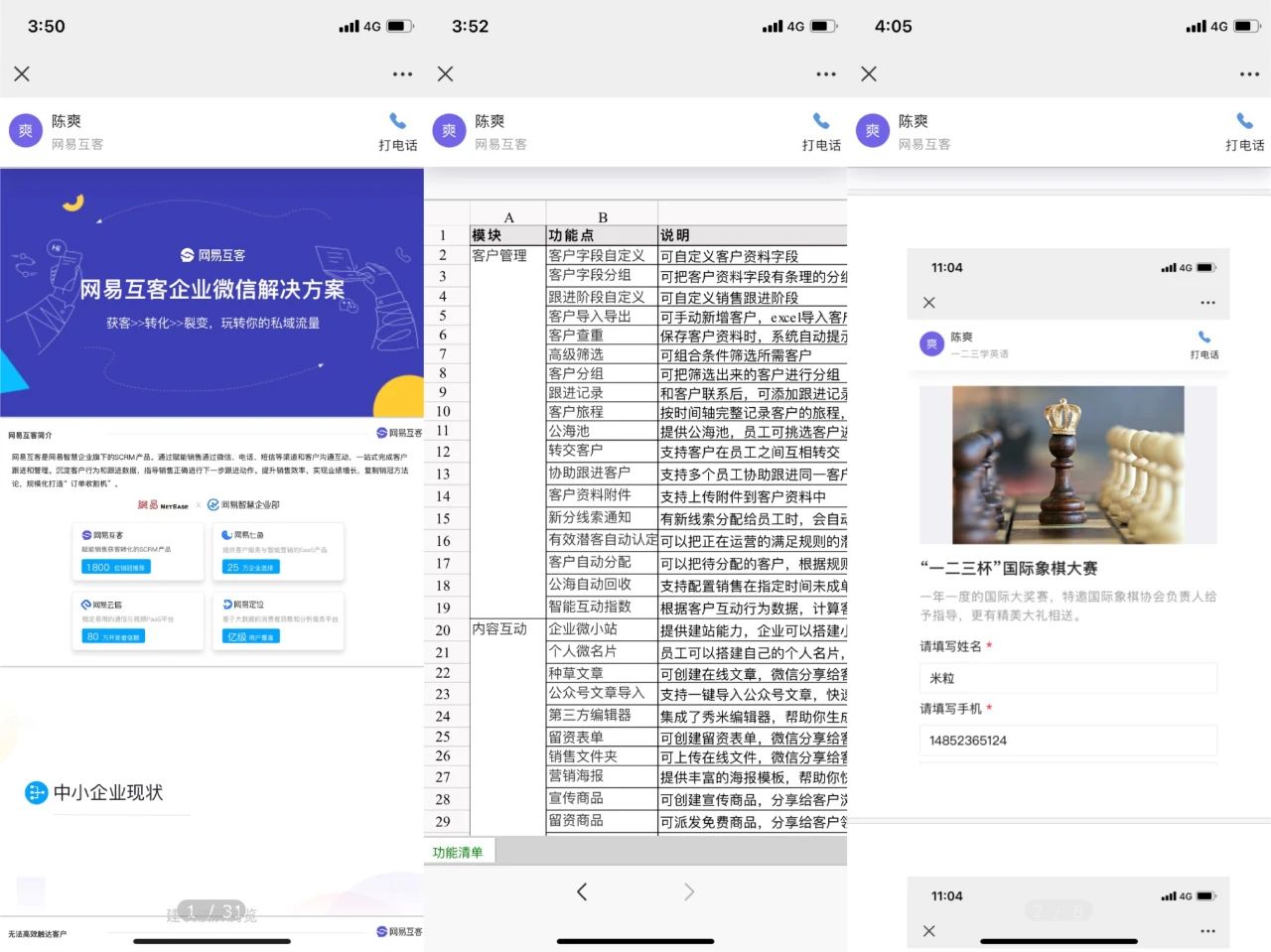The height and width of the screenshot is (952, 1271).
Task: Click the battery icon in the 4:05 status bar
Action: (x=1247, y=27)
